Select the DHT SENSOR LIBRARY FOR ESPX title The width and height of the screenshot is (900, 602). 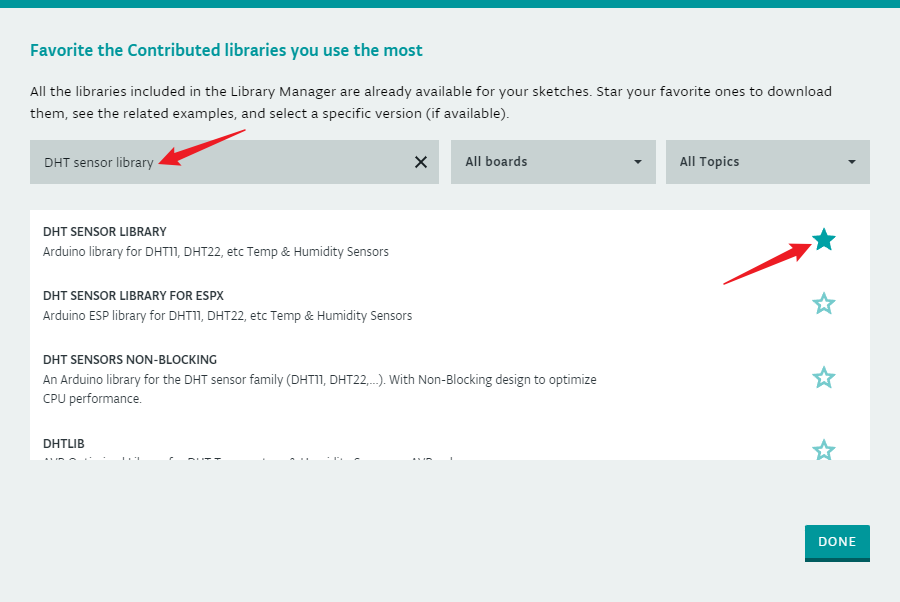[133, 296]
